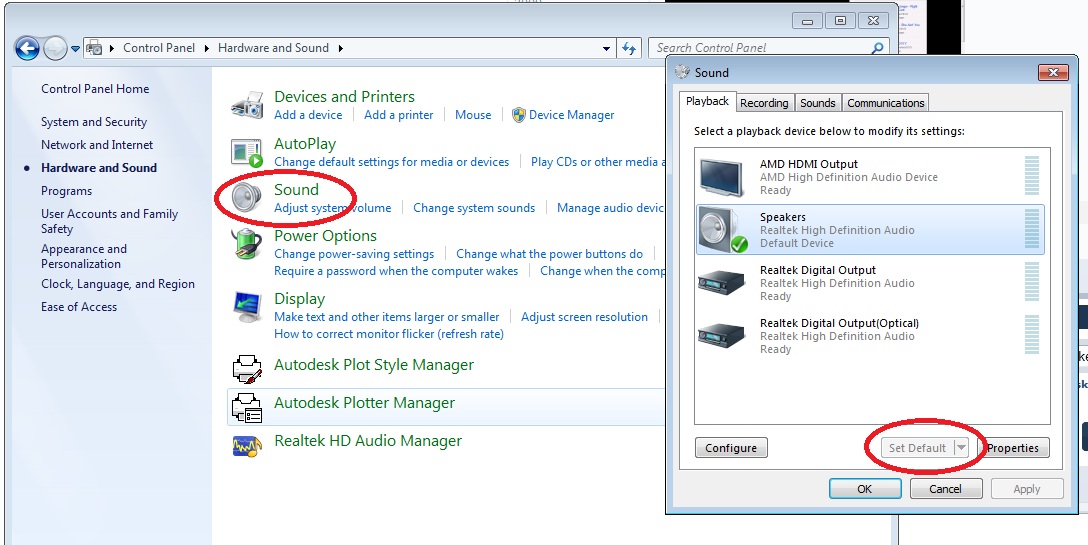This screenshot has width=1088, height=545.
Task: Click the Back navigation arrow button
Action: pos(27,49)
